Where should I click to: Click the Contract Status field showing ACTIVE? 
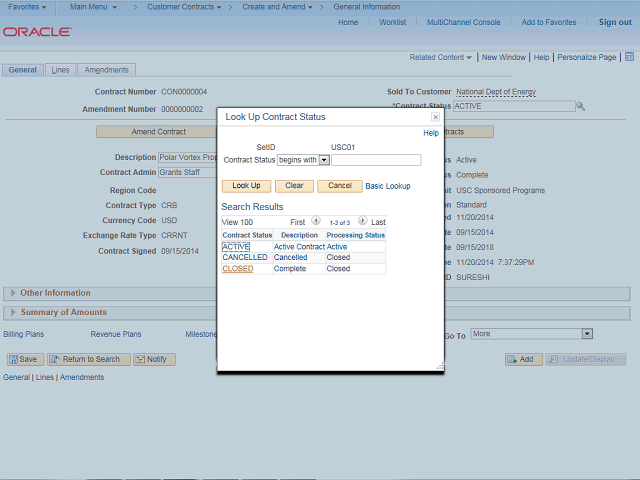pyautogui.click(x=514, y=106)
